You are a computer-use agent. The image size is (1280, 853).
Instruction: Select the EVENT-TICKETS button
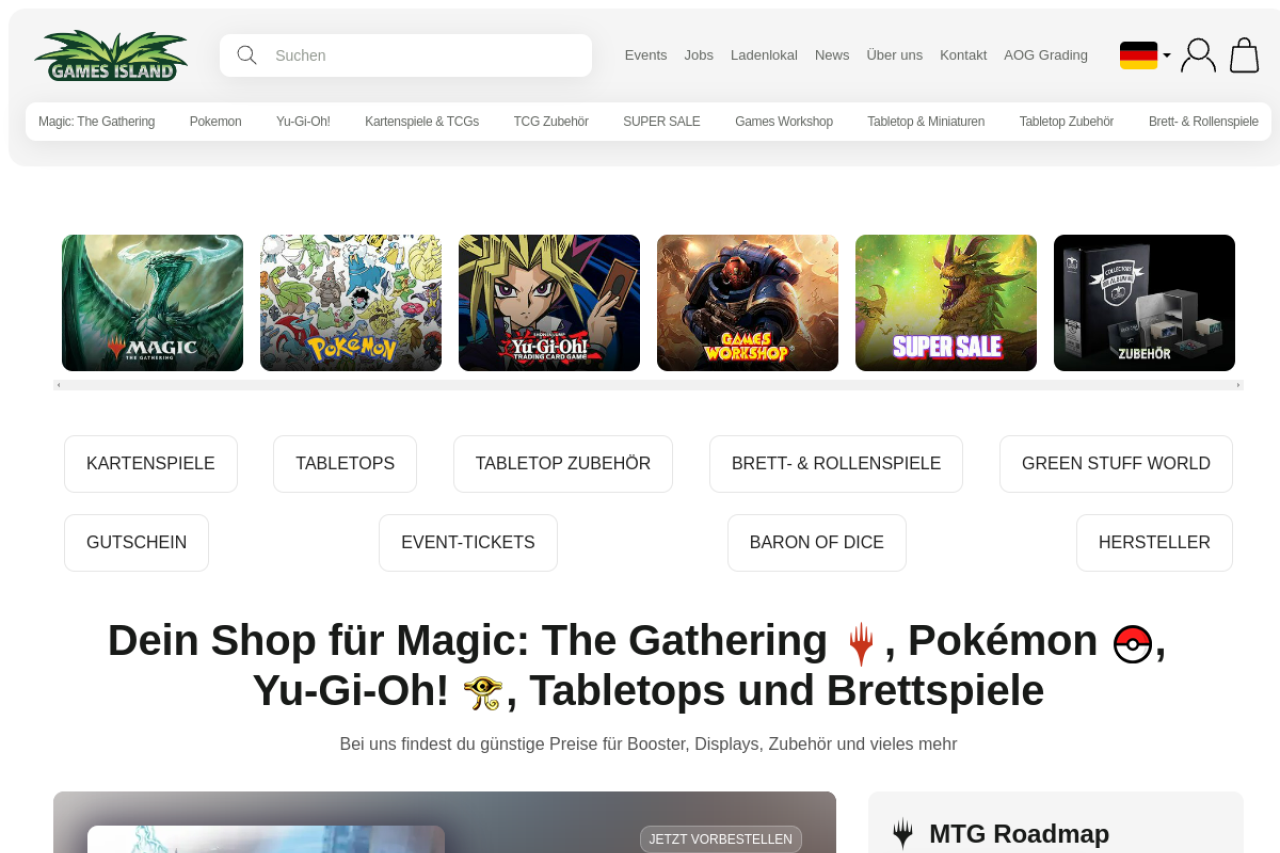pos(468,543)
